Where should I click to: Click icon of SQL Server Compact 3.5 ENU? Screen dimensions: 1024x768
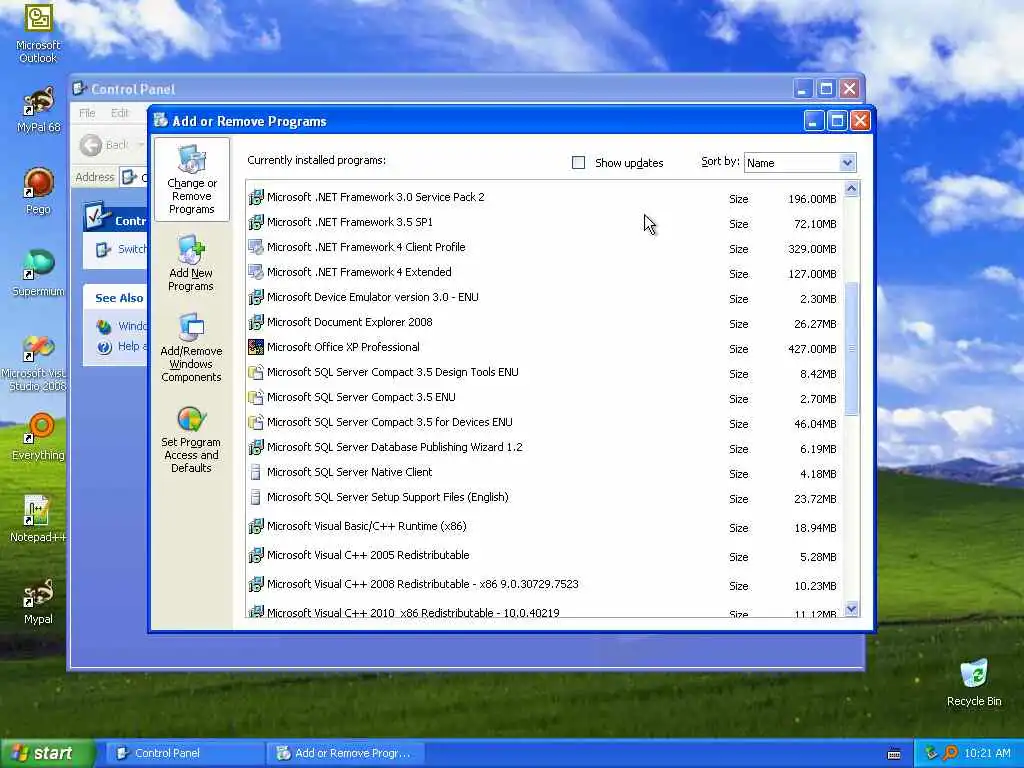click(256, 397)
